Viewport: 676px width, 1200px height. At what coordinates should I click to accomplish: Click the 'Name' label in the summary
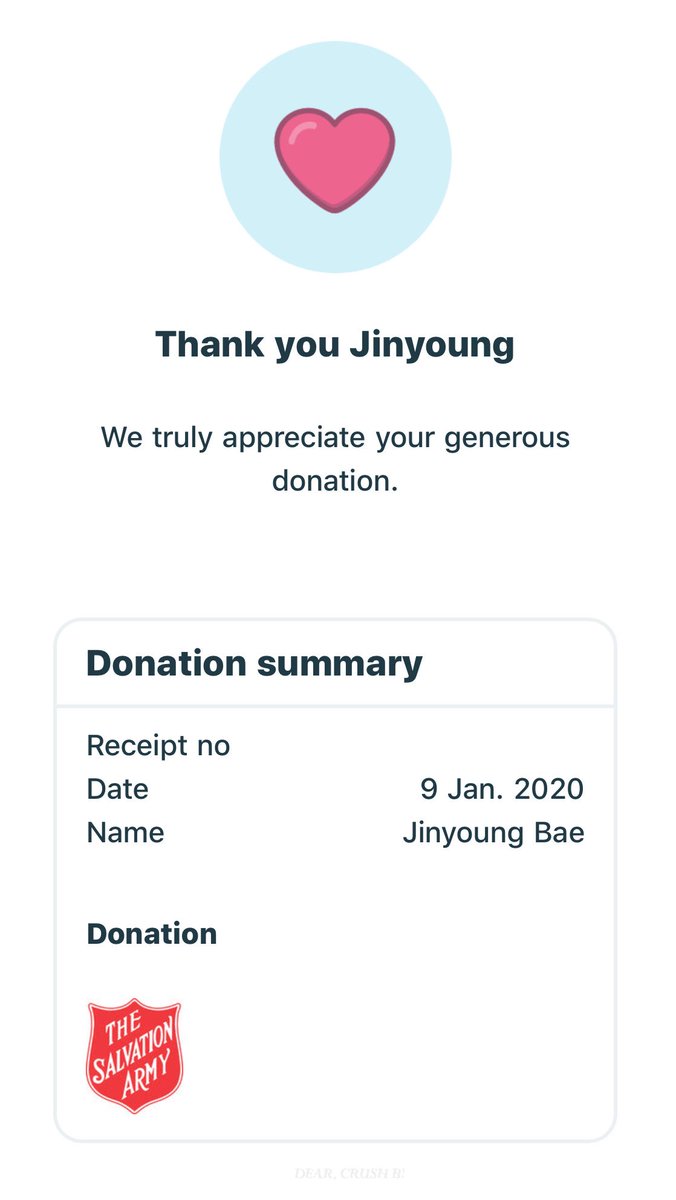tap(126, 832)
